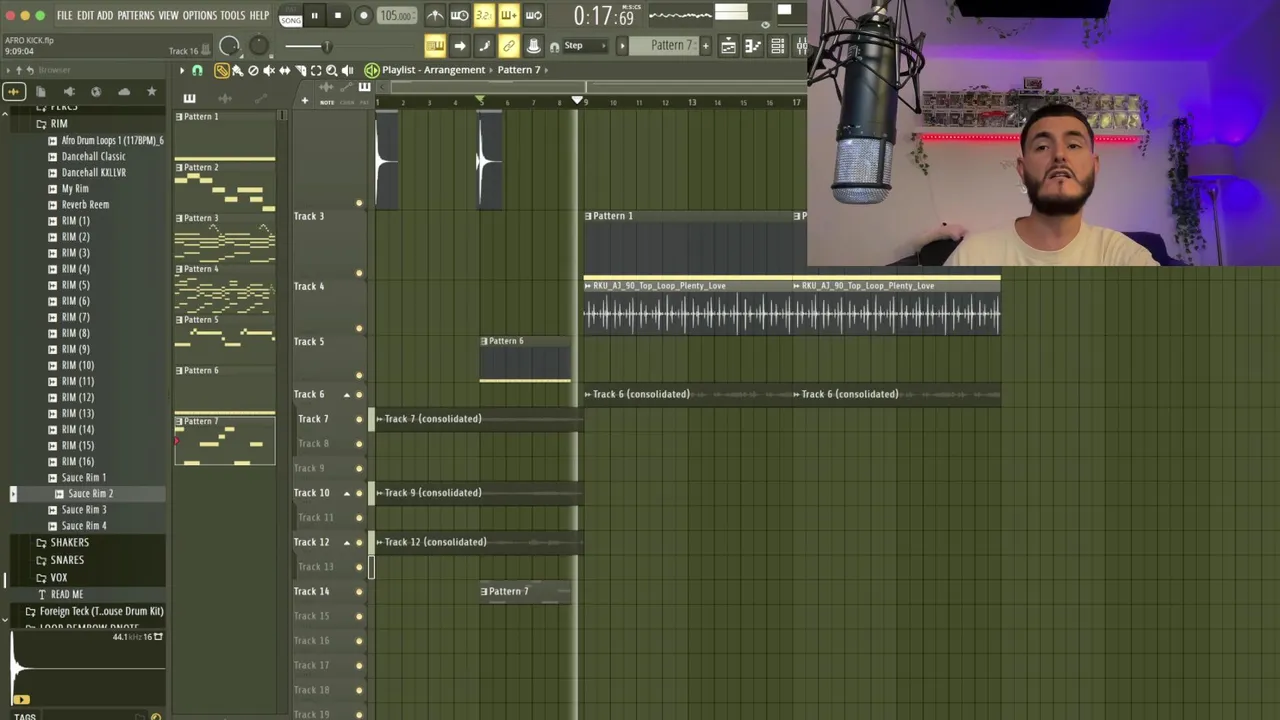Open the starred favorites tab in Browser
Image resolution: width=1280 pixels, height=720 pixels.
151,92
